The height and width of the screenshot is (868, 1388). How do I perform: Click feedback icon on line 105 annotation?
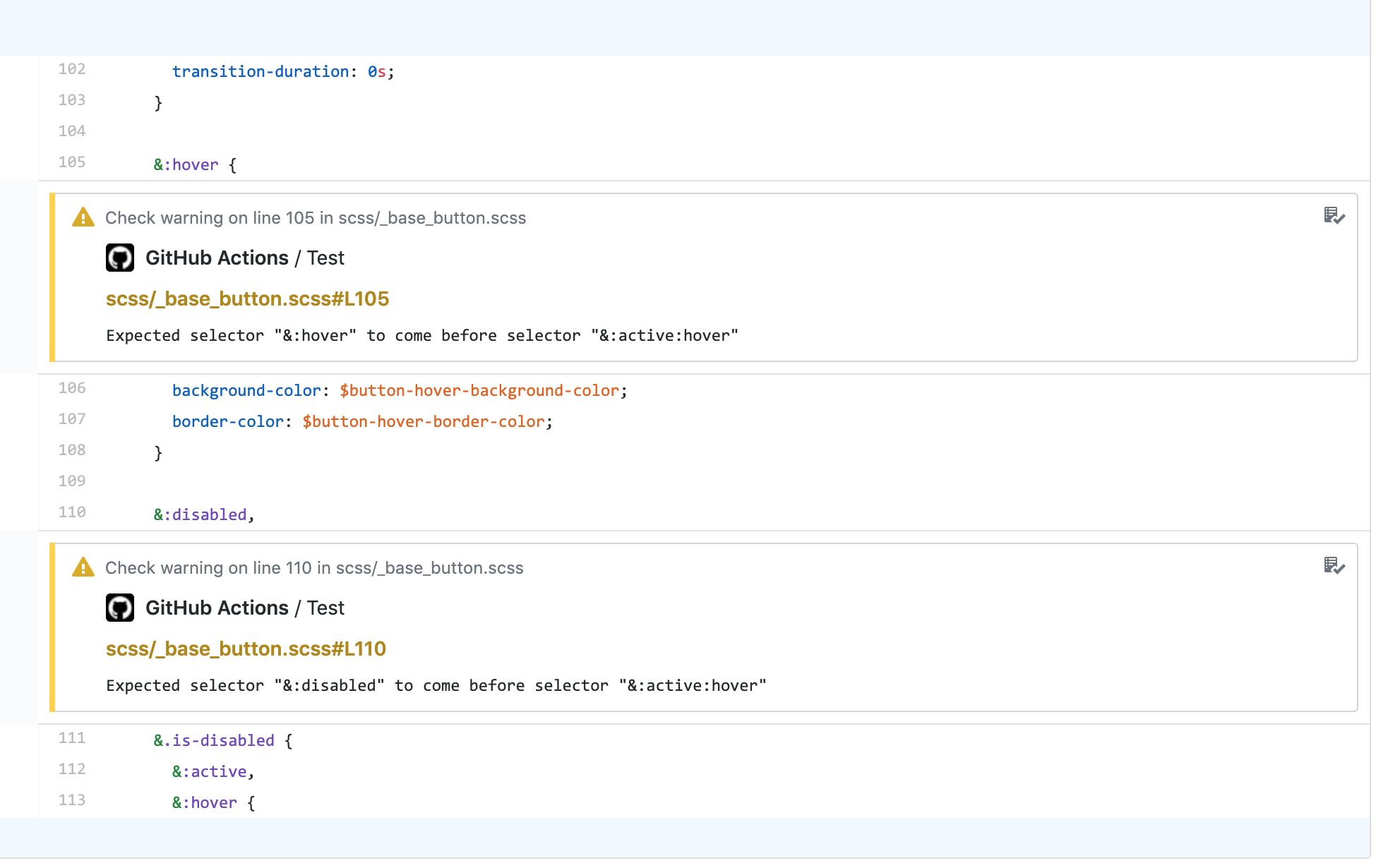click(1334, 215)
